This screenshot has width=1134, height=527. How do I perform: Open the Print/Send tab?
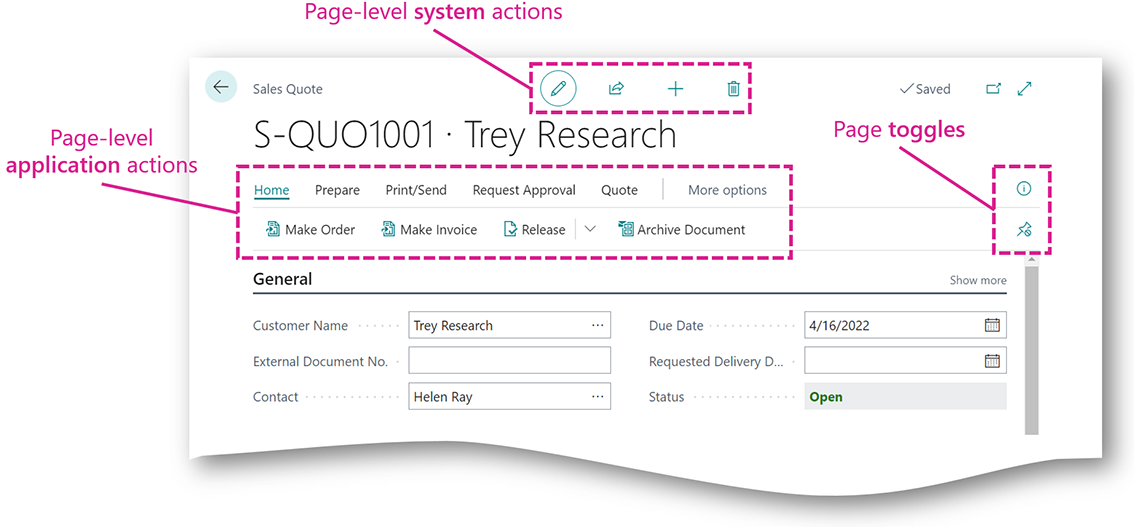tap(416, 190)
